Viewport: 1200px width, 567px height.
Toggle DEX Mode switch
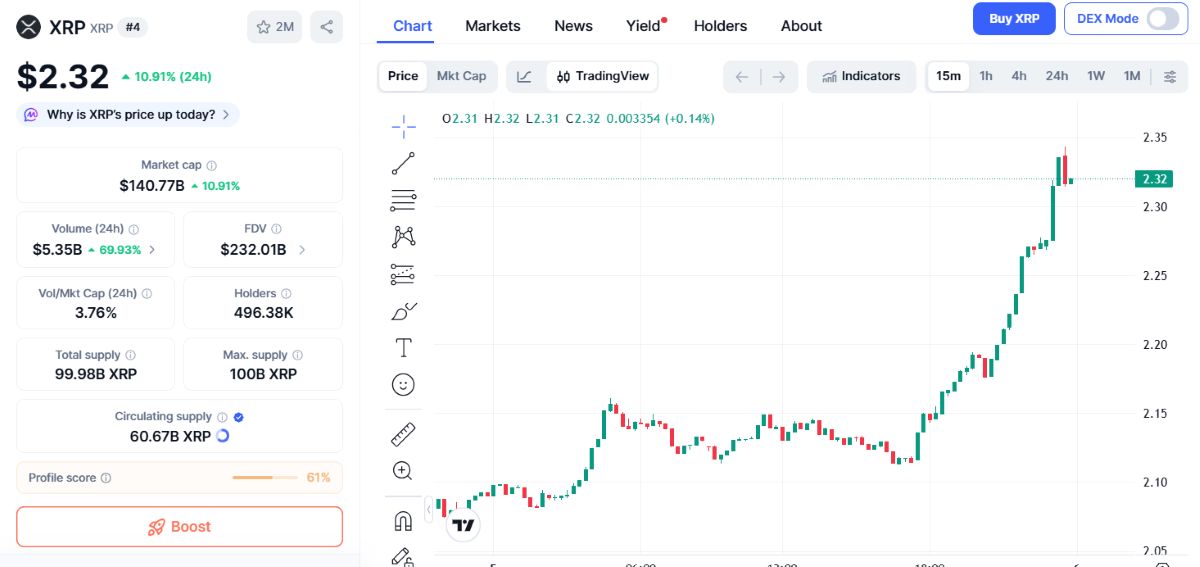click(x=1162, y=19)
